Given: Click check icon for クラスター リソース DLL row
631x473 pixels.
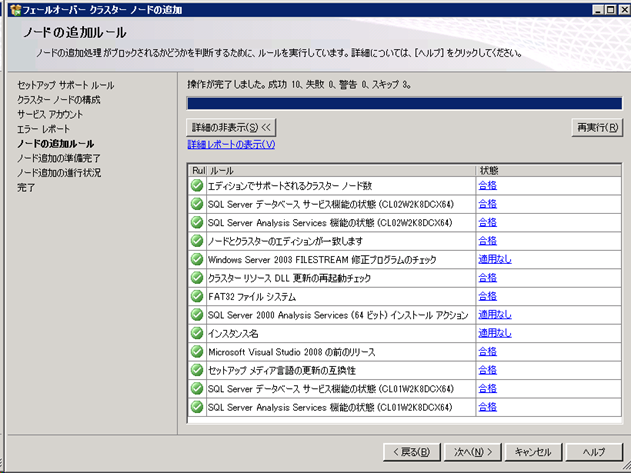Looking at the screenshot, I should click(x=197, y=278).
